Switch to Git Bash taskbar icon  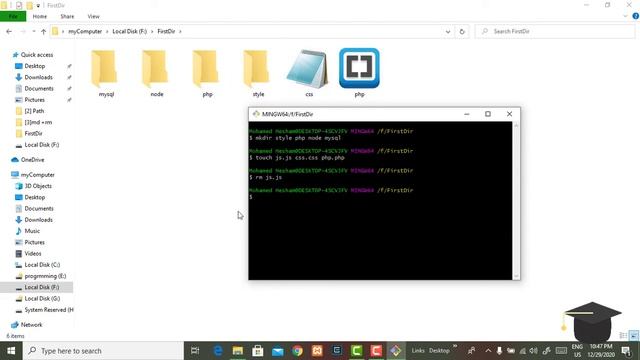pos(396,351)
